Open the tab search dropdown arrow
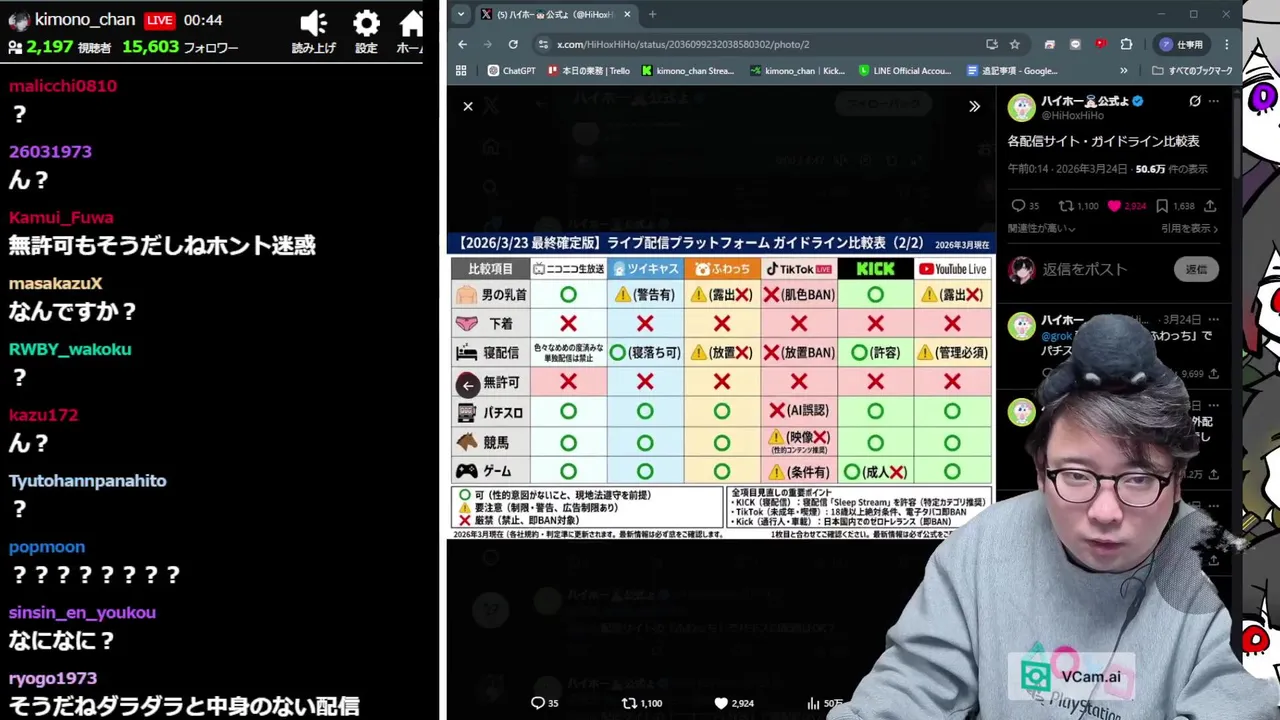 [461, 14]
